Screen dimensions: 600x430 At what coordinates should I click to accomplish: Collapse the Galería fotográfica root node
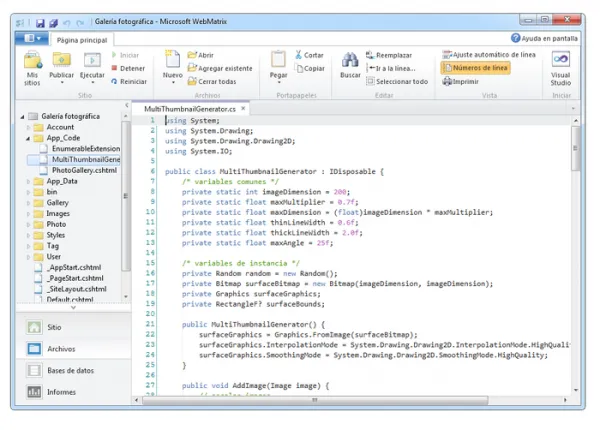coord(22,117)
